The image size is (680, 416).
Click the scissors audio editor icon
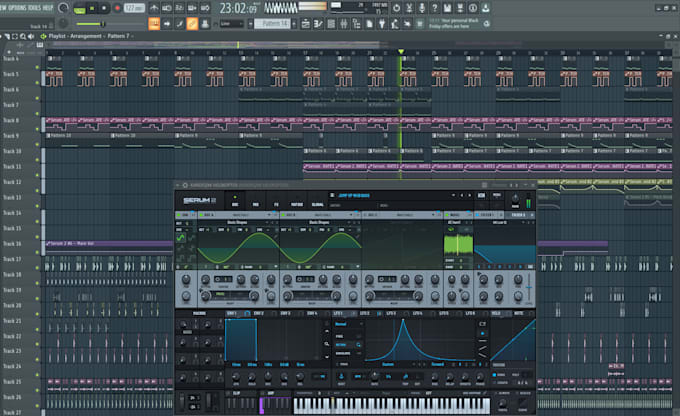point(409,8)
